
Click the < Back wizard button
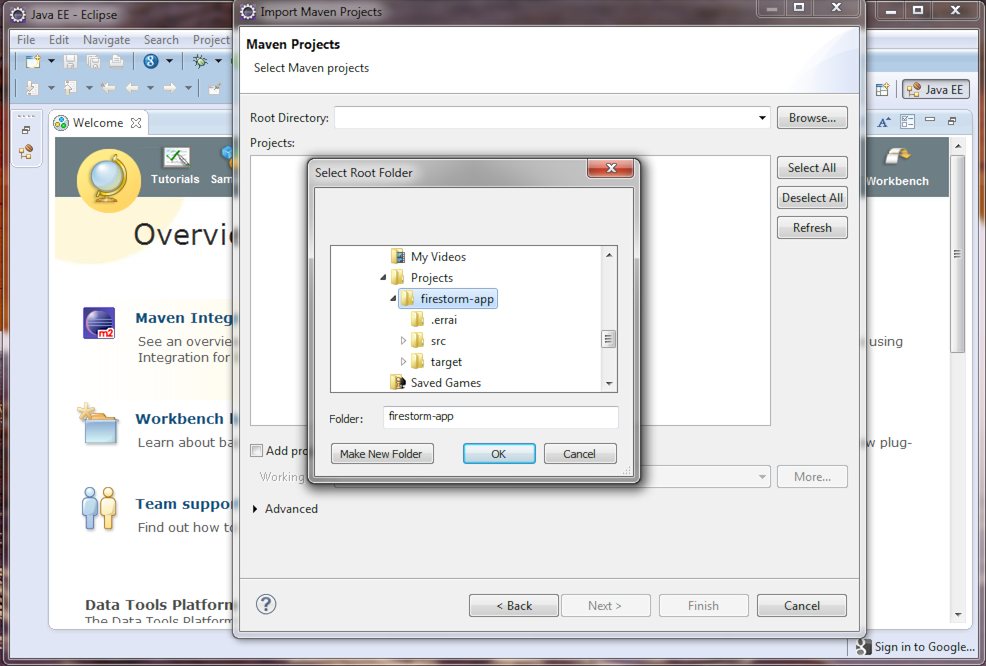[x=514, y=606]
